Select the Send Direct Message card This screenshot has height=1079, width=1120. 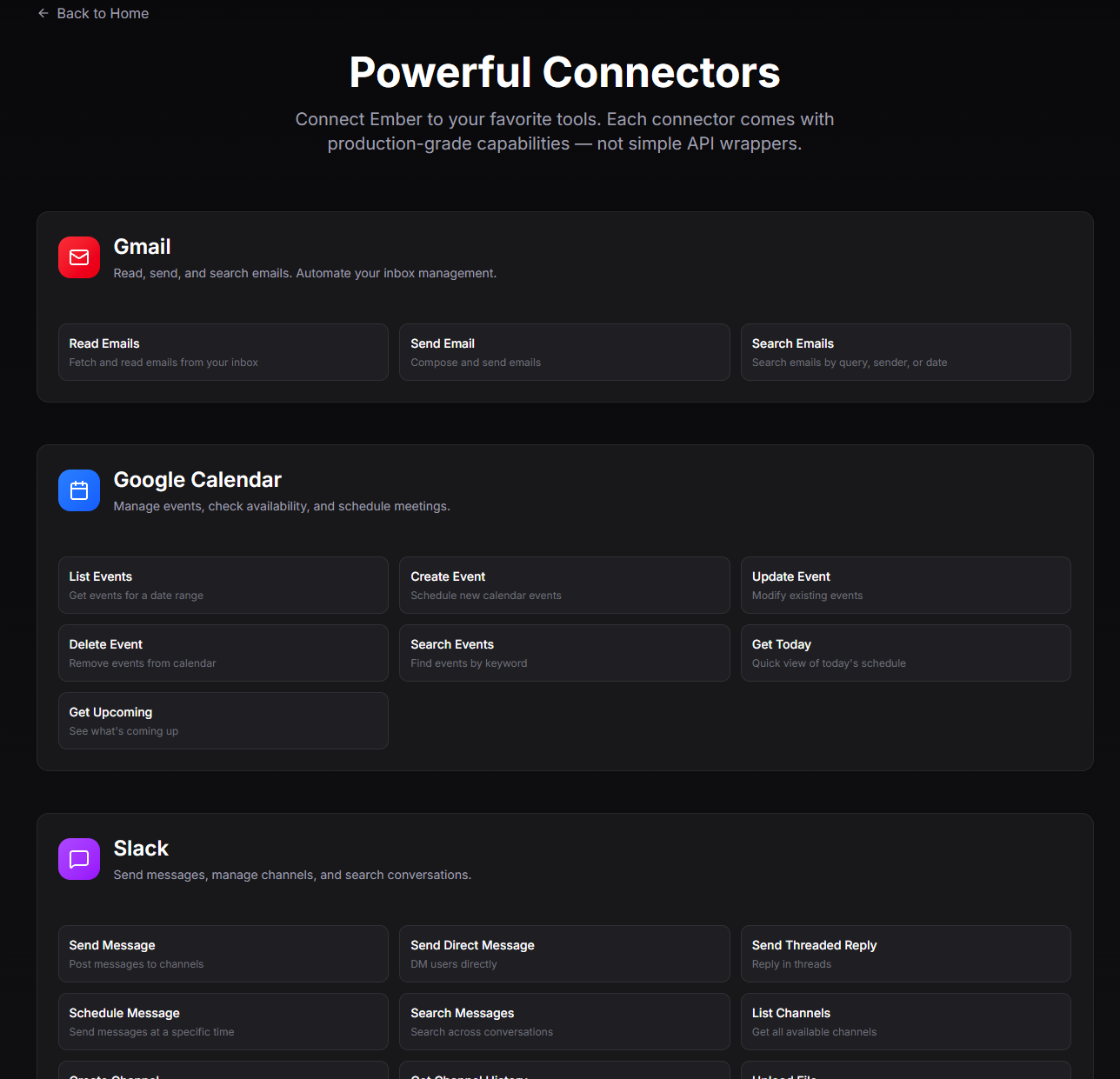(564, 954)
